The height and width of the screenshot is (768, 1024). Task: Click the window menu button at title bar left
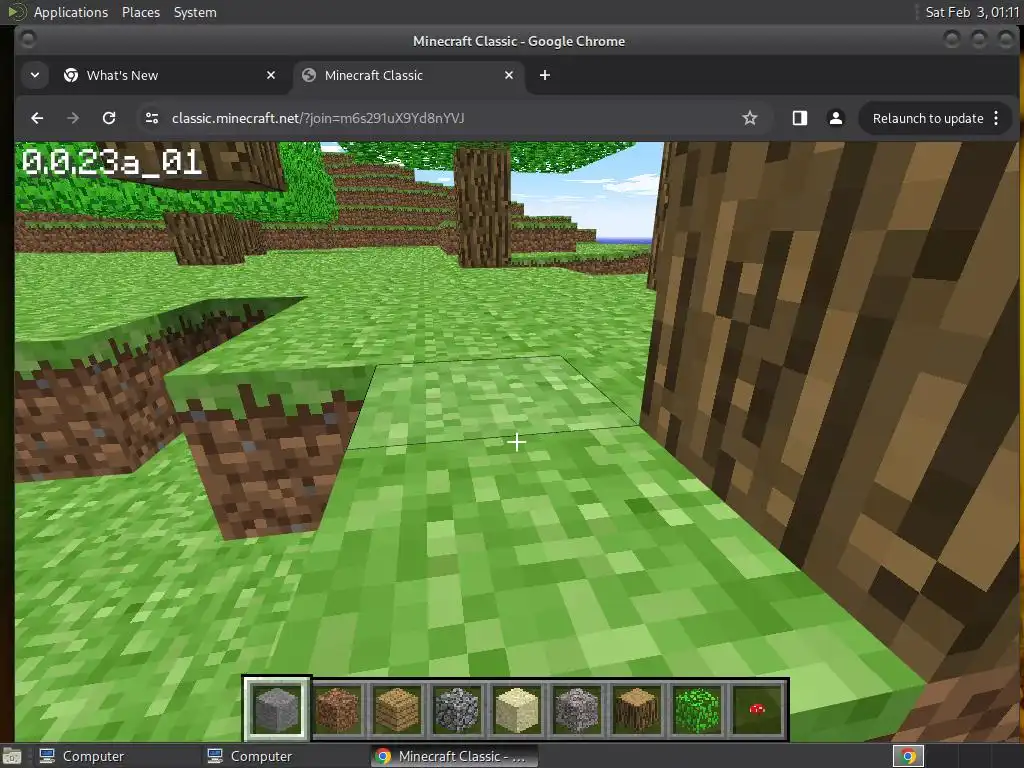[27, 40]
